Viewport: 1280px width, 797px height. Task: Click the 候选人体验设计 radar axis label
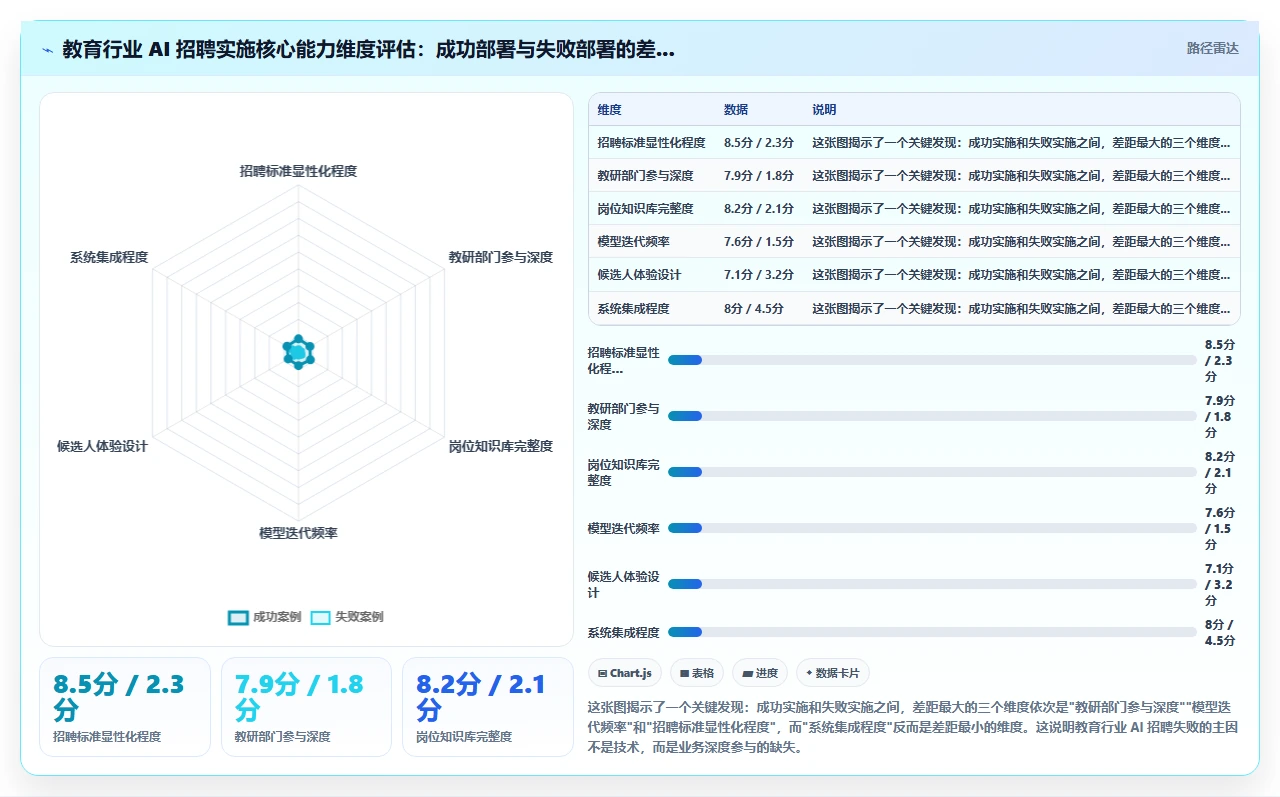[x=102, y=446]
